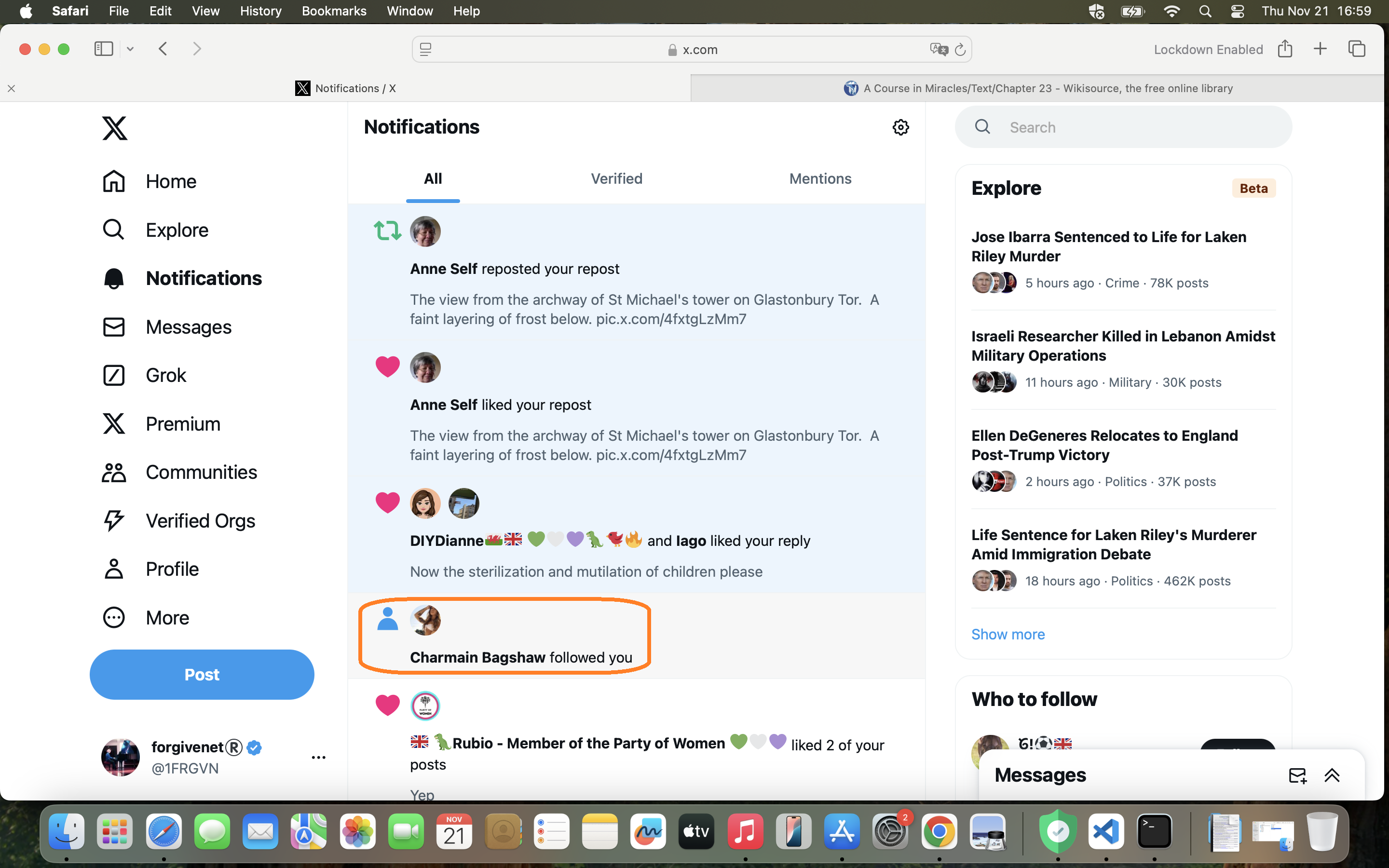
Task: Open System Settings from the Dock
Action: click(890, 831)
